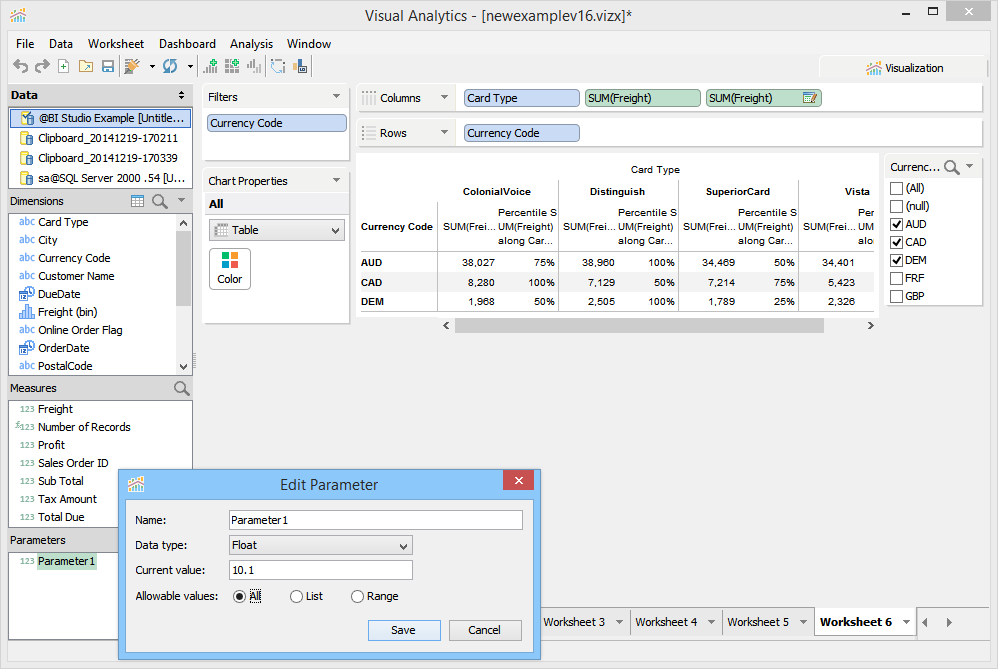This screenshot has height=669, width=998.
Task: Click the Current value field in Edit Parameter
Action: tap(320, 570)
